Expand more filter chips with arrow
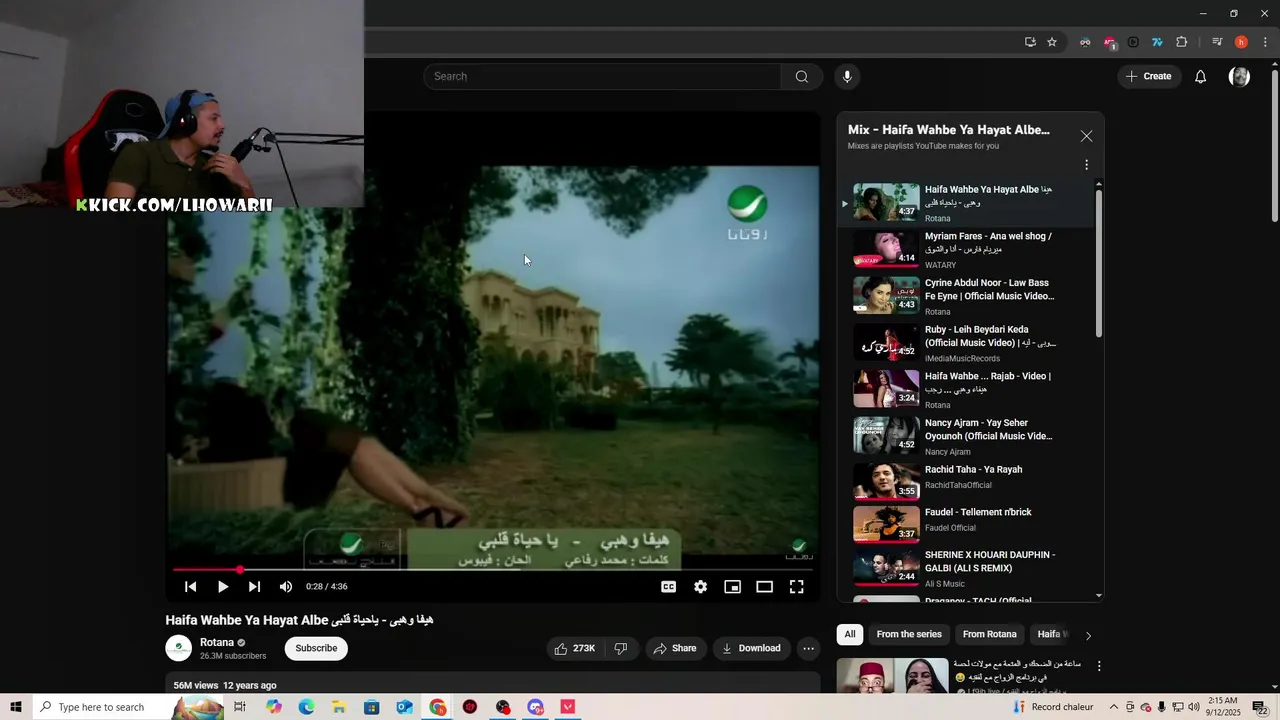The width and height of the screenshot is (1280, 720). (1088, 635)
